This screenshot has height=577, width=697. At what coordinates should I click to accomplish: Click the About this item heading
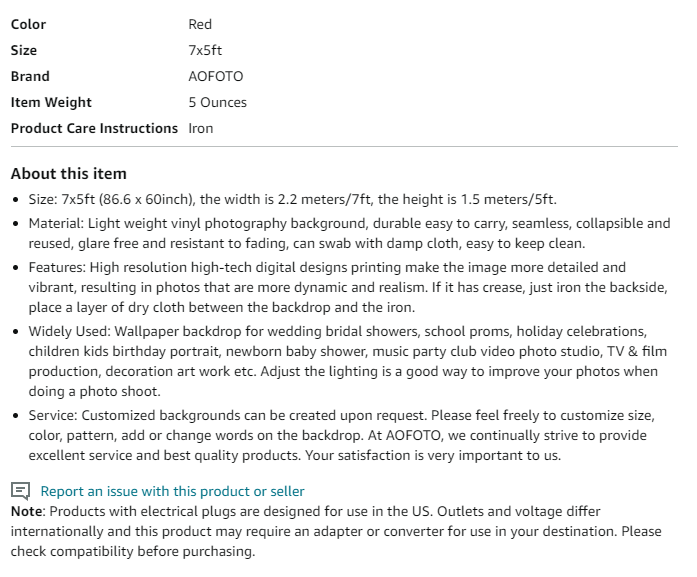click(x=69, y=173)
